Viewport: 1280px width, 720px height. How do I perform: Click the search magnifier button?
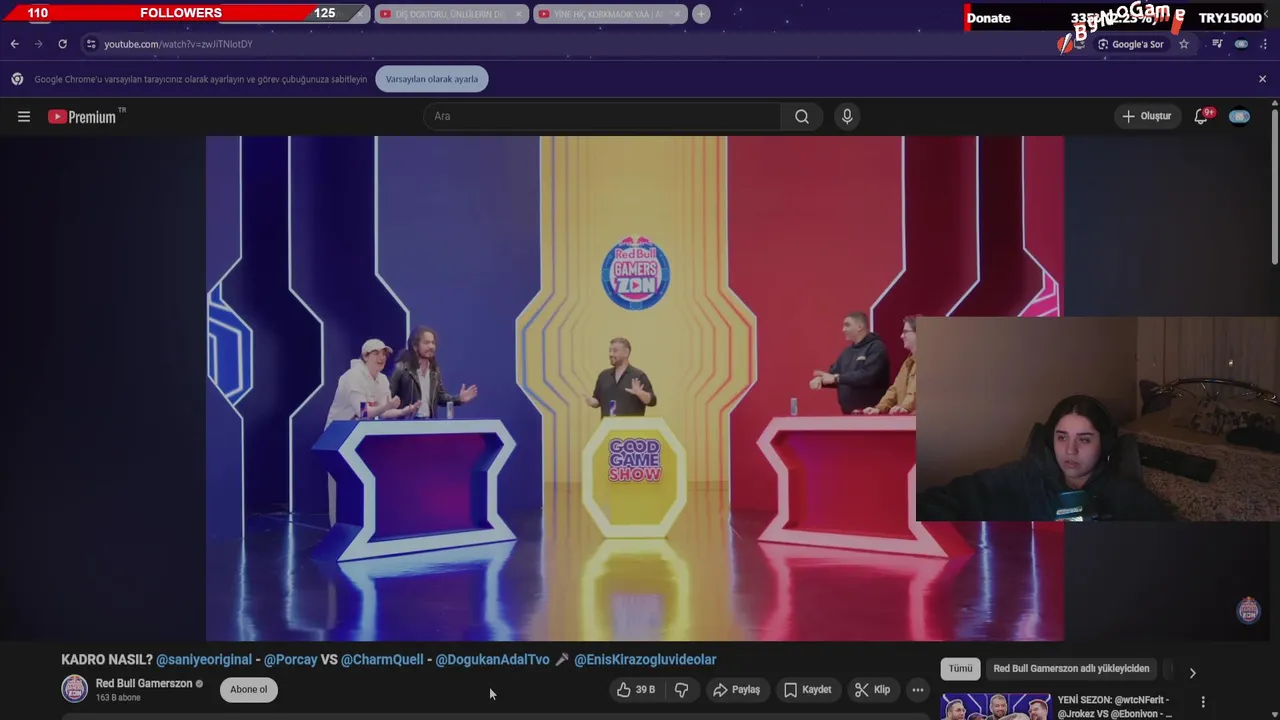[802, 117]
